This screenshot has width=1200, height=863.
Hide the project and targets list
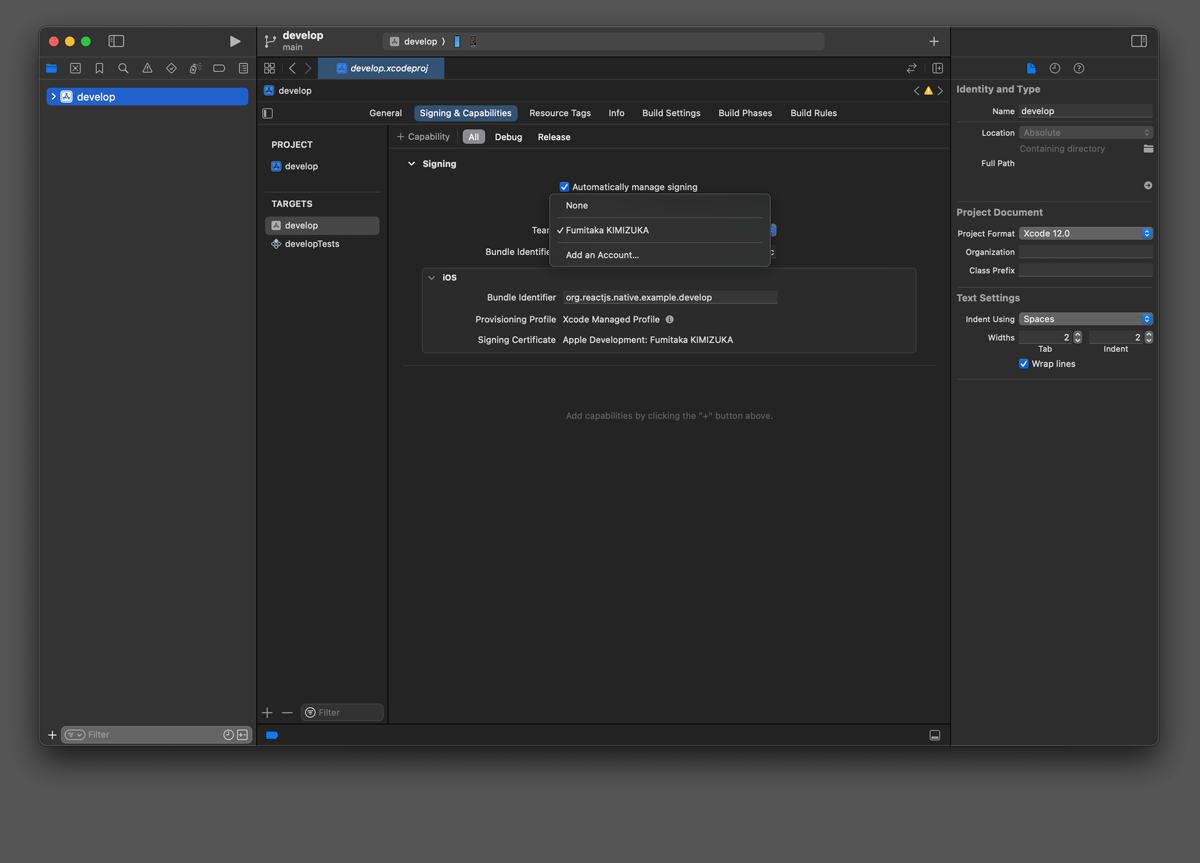coord(268,113)
